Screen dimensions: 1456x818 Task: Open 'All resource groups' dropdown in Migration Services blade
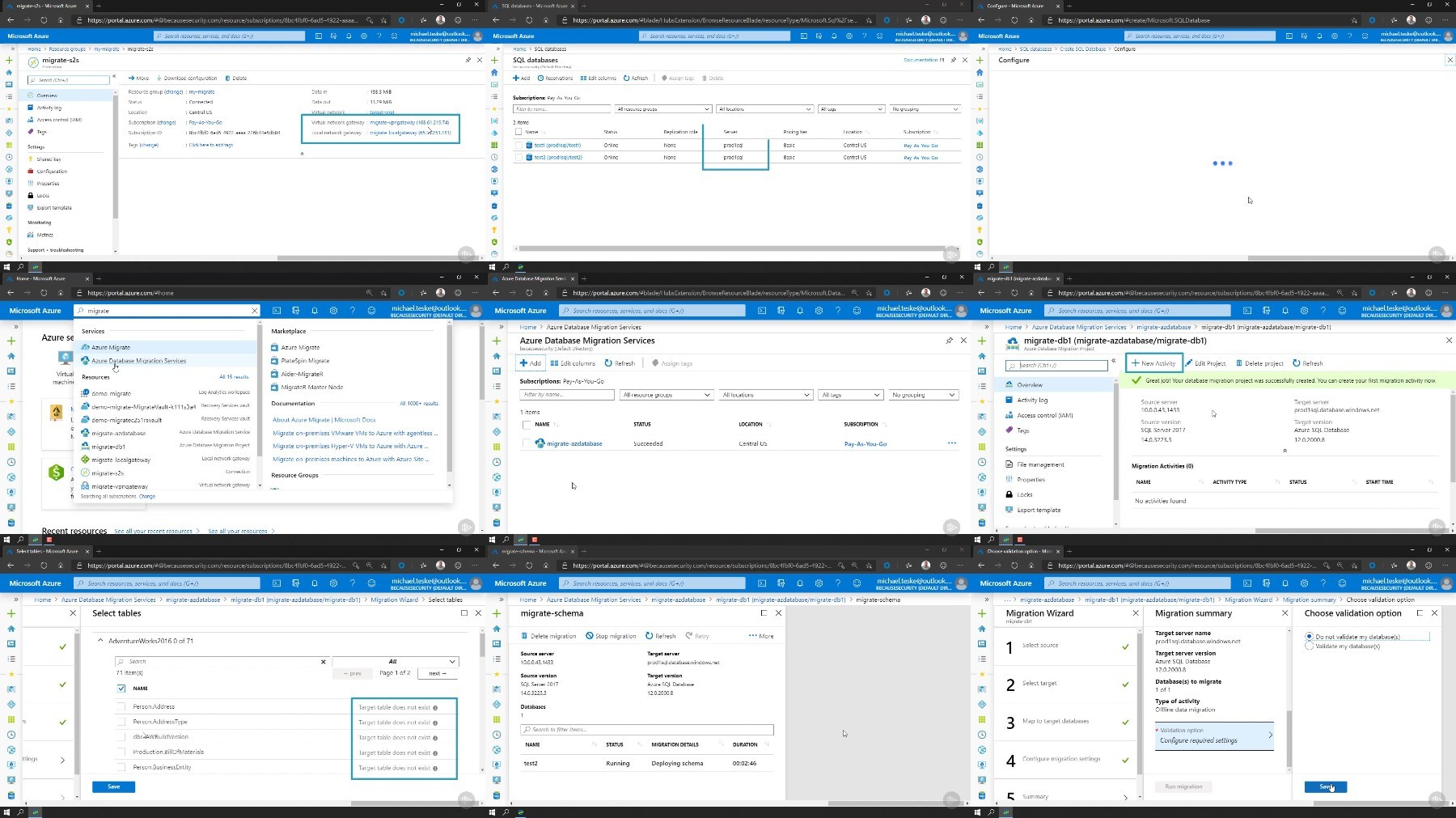coord(667,395)
